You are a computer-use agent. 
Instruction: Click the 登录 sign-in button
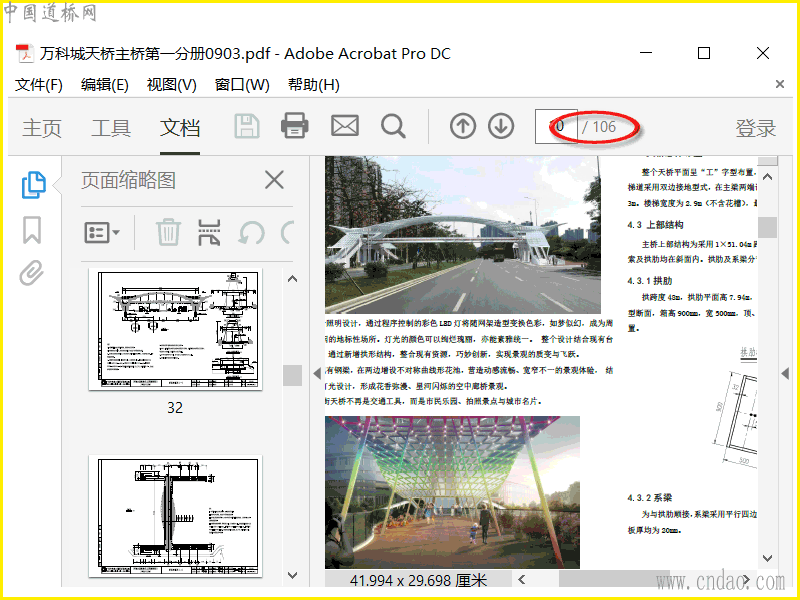point(756,128)
